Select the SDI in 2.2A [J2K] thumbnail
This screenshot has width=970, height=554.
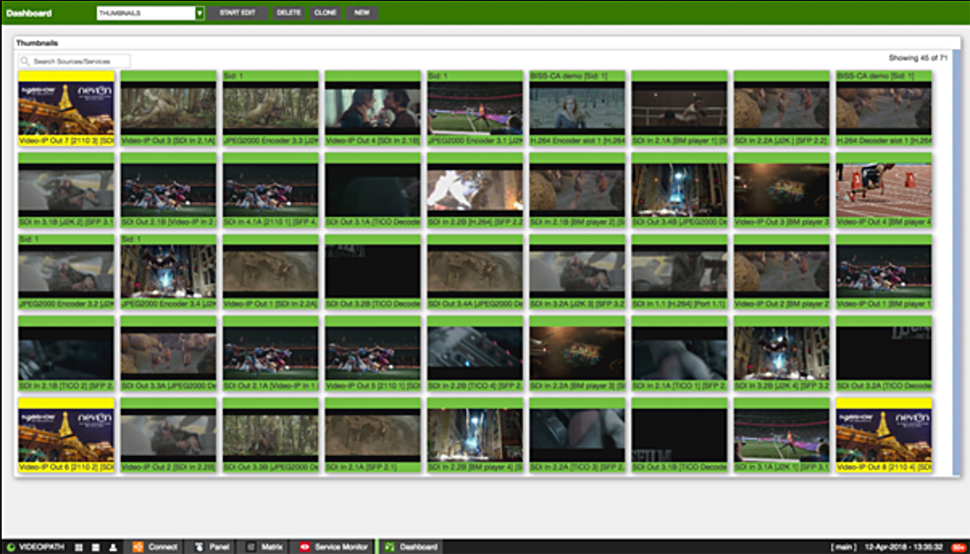[x=781, y=108]
